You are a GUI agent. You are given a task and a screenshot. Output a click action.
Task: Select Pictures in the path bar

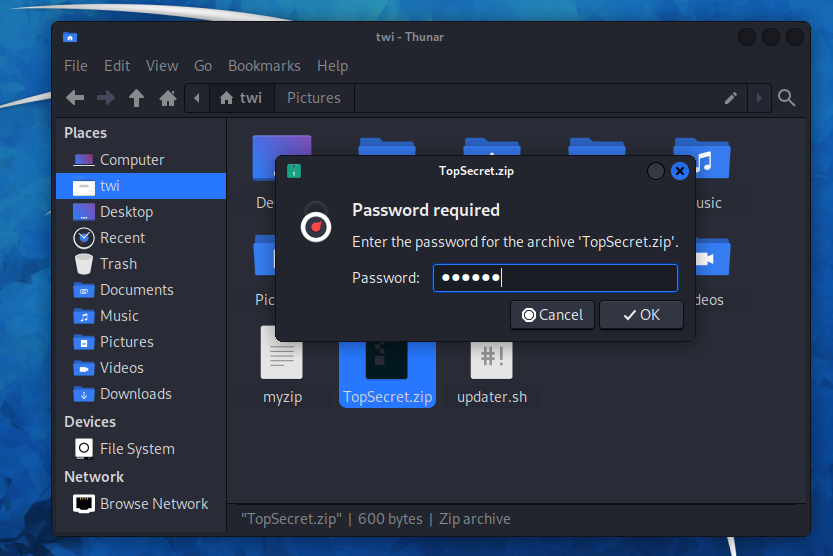[x=313, y=98]
